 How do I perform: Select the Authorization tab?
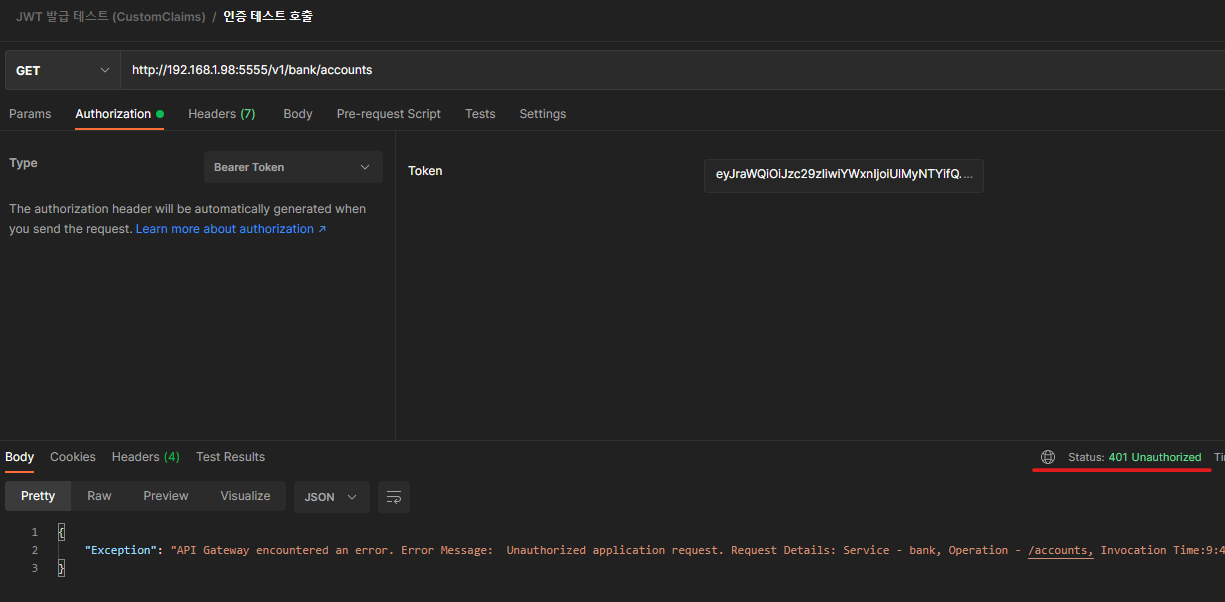(113, 114)
